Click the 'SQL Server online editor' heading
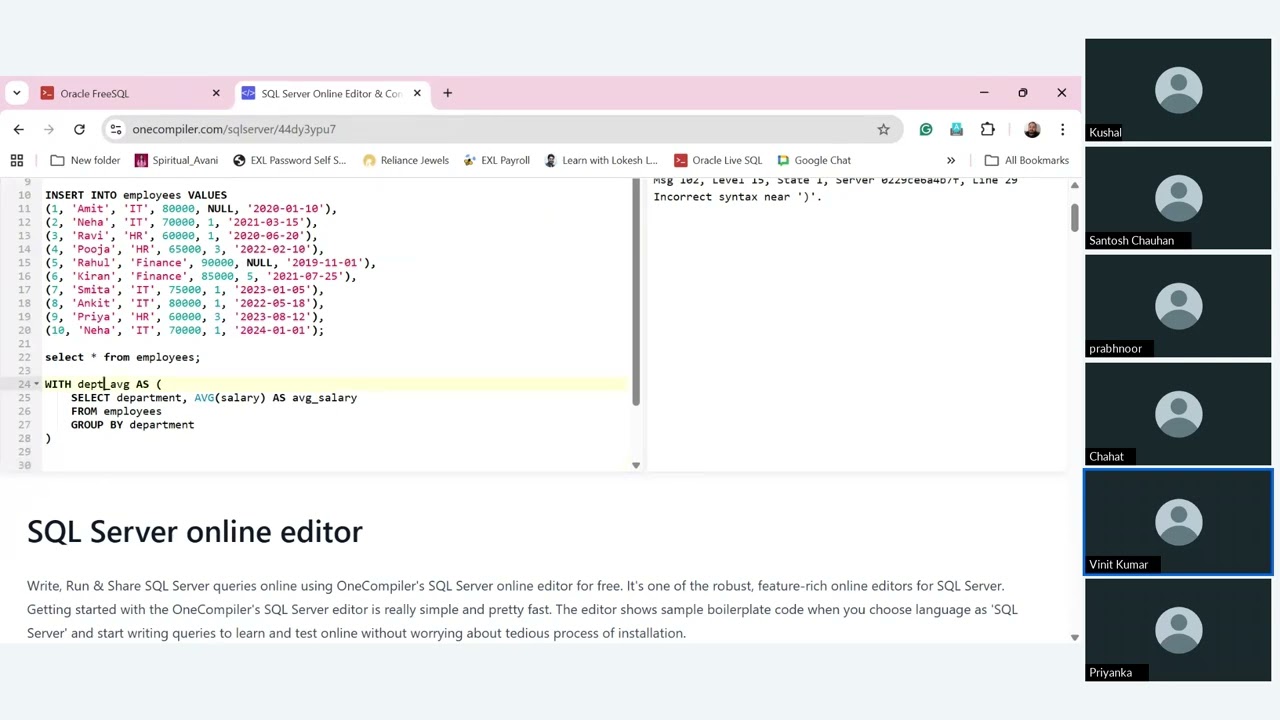This screenshot has height=720, width=1280. [x=195, y=531]
